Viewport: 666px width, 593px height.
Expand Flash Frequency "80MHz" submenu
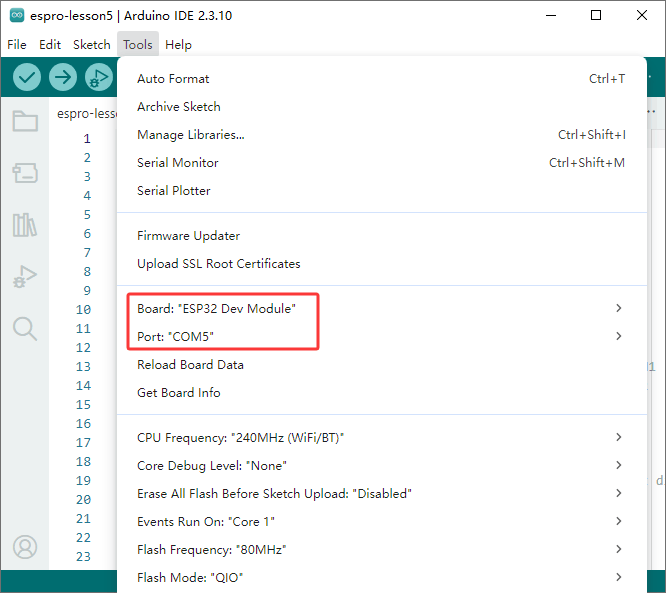[x=381, y=550]
